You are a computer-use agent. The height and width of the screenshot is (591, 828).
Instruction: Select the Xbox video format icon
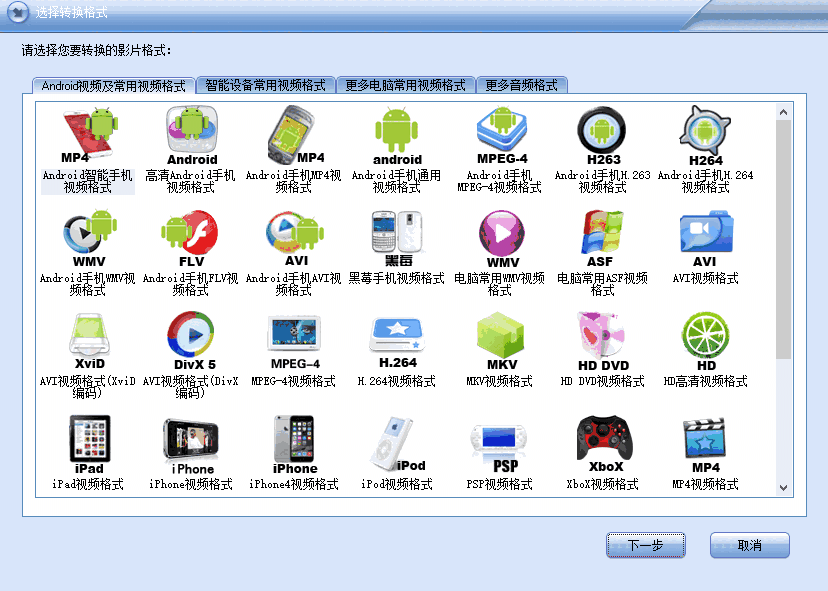603,442
